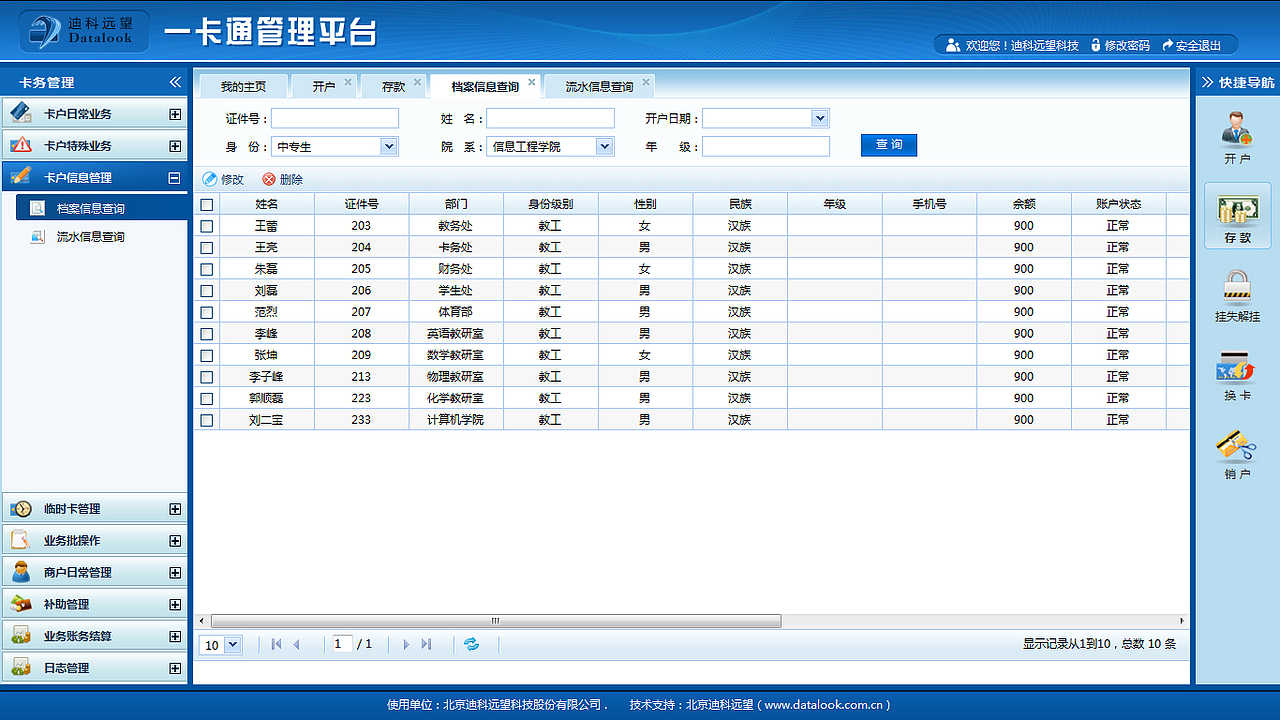Expand the 卡户特殊业务 section
The width and height of the screenshot is (1280, 720).
pyautogui.click(x=175, y=146)
